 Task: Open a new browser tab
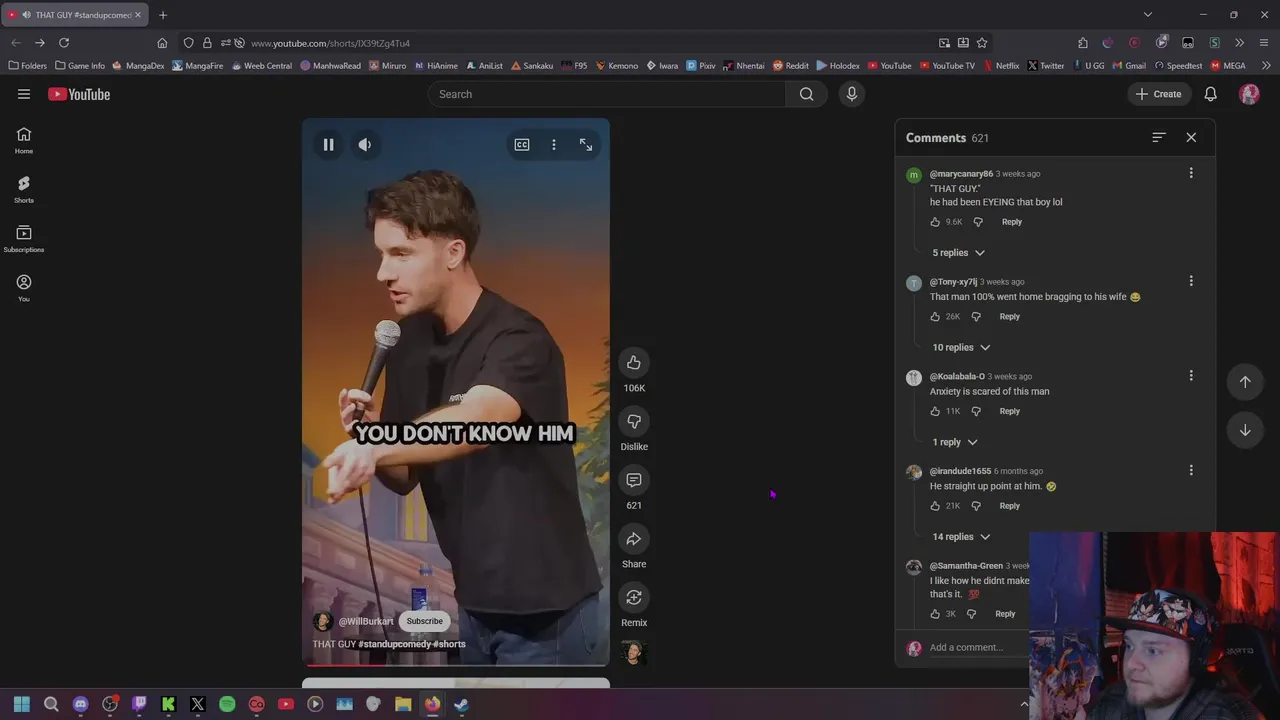(163, 15)
